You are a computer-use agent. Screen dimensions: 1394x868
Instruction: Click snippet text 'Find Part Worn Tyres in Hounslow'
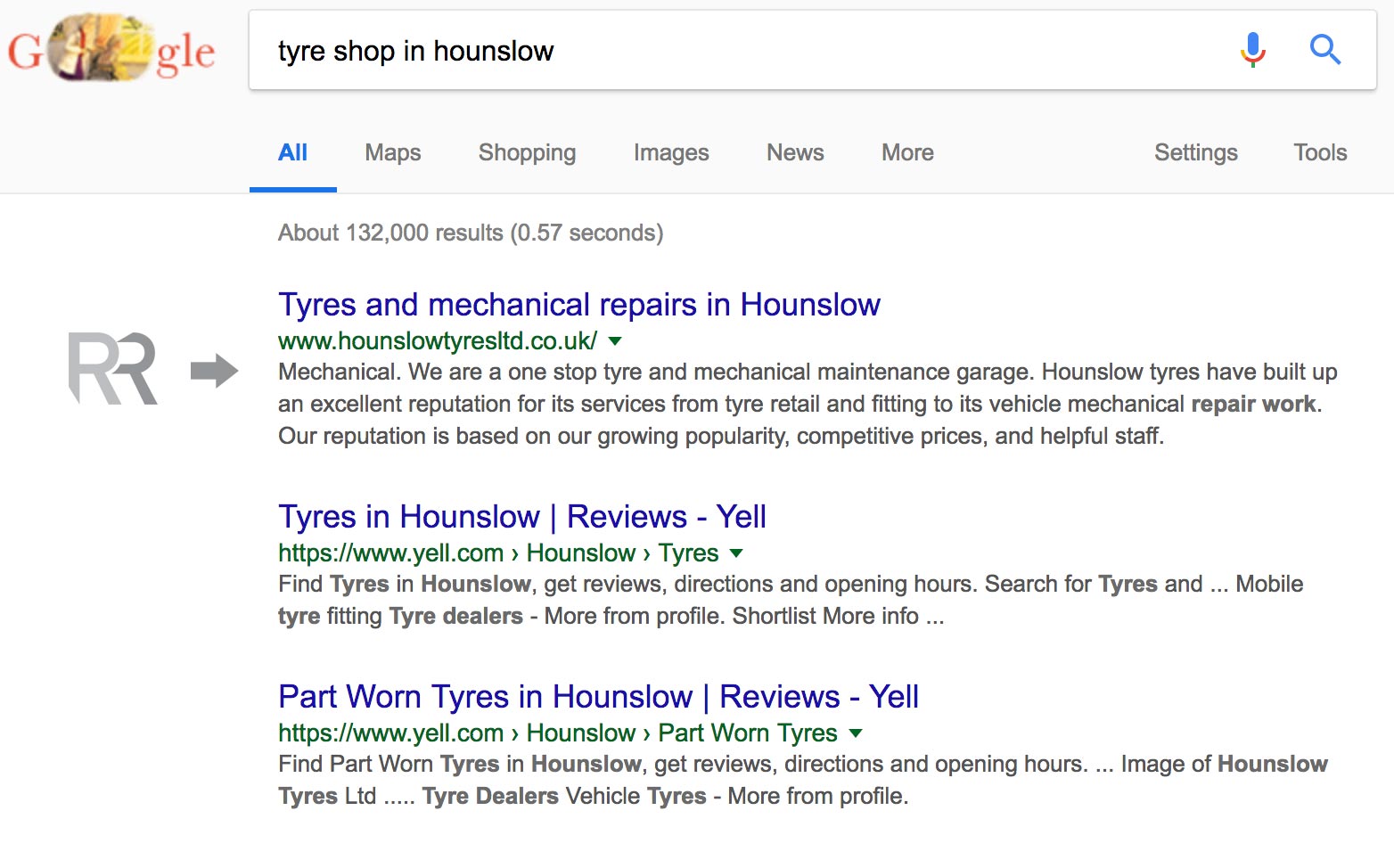[x=803, y=780]
